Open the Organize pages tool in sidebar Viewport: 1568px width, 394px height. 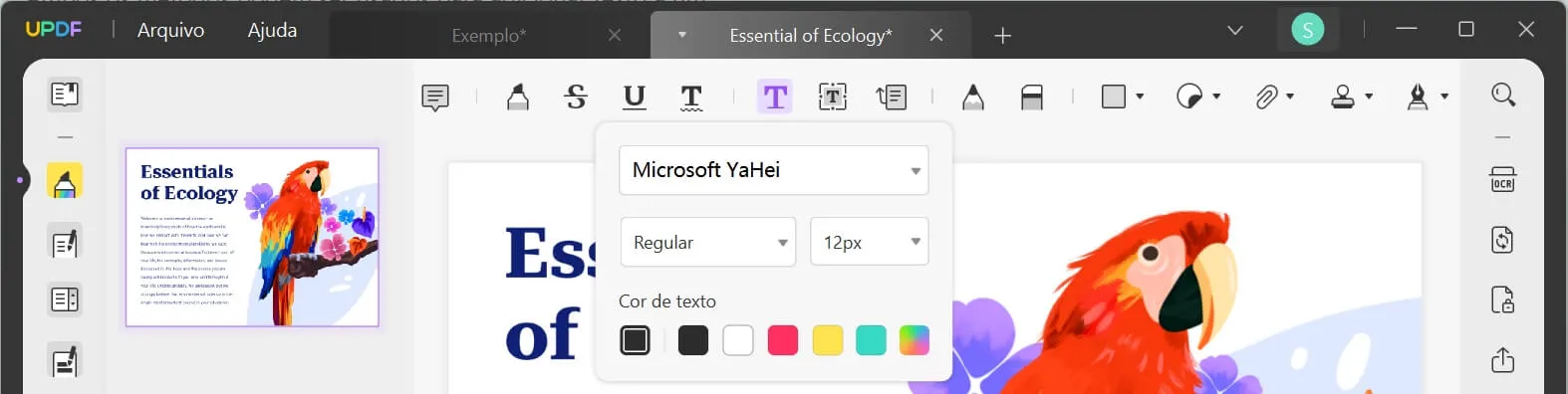pos(65,299)
